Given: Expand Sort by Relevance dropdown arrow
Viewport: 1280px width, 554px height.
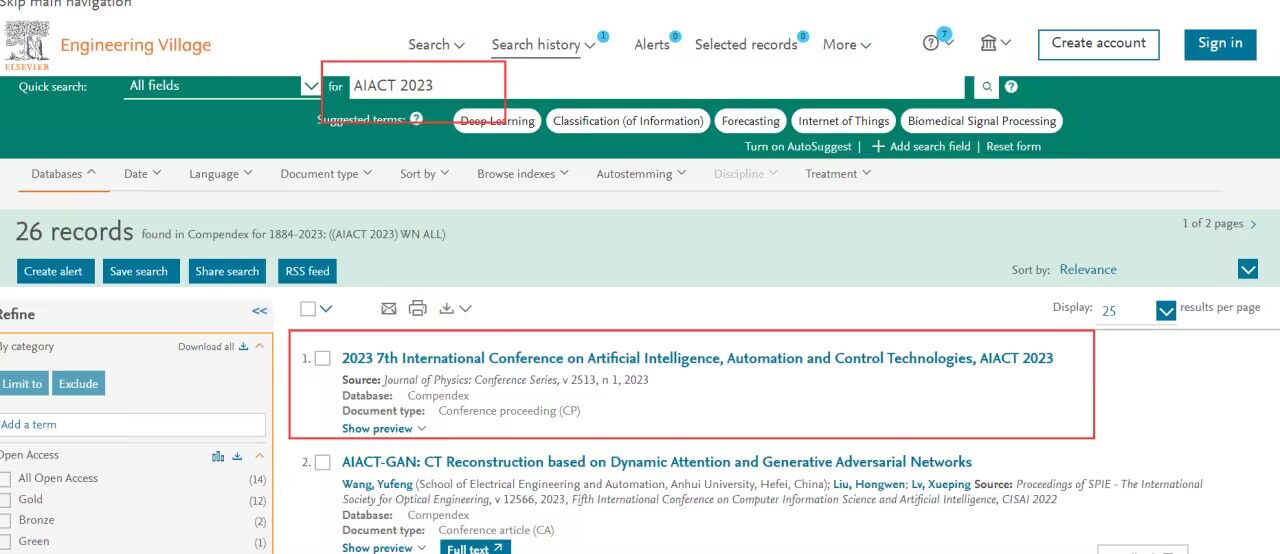Looking at the screenshot, I should tap(1248, 269).
